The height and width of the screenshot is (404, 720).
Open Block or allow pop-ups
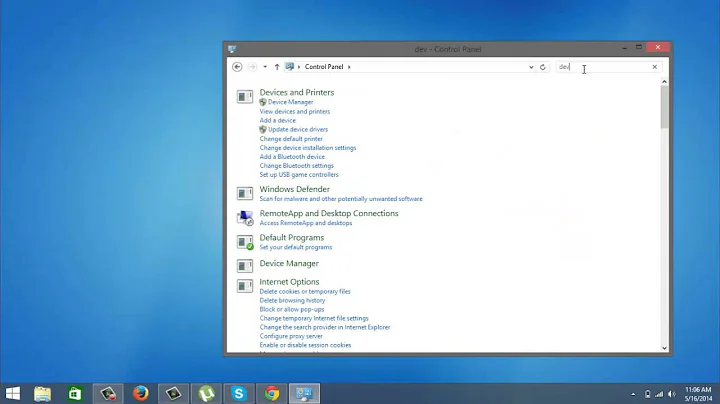(292, 309)
